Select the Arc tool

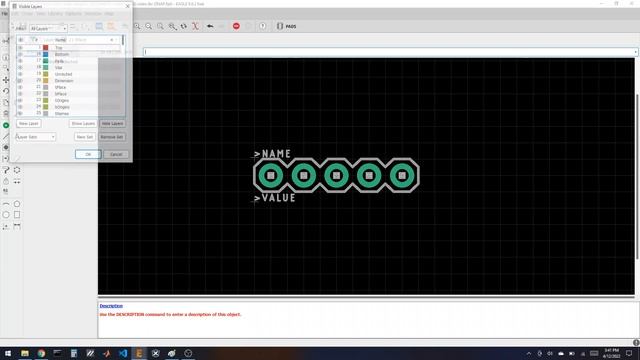click(6, 204)
